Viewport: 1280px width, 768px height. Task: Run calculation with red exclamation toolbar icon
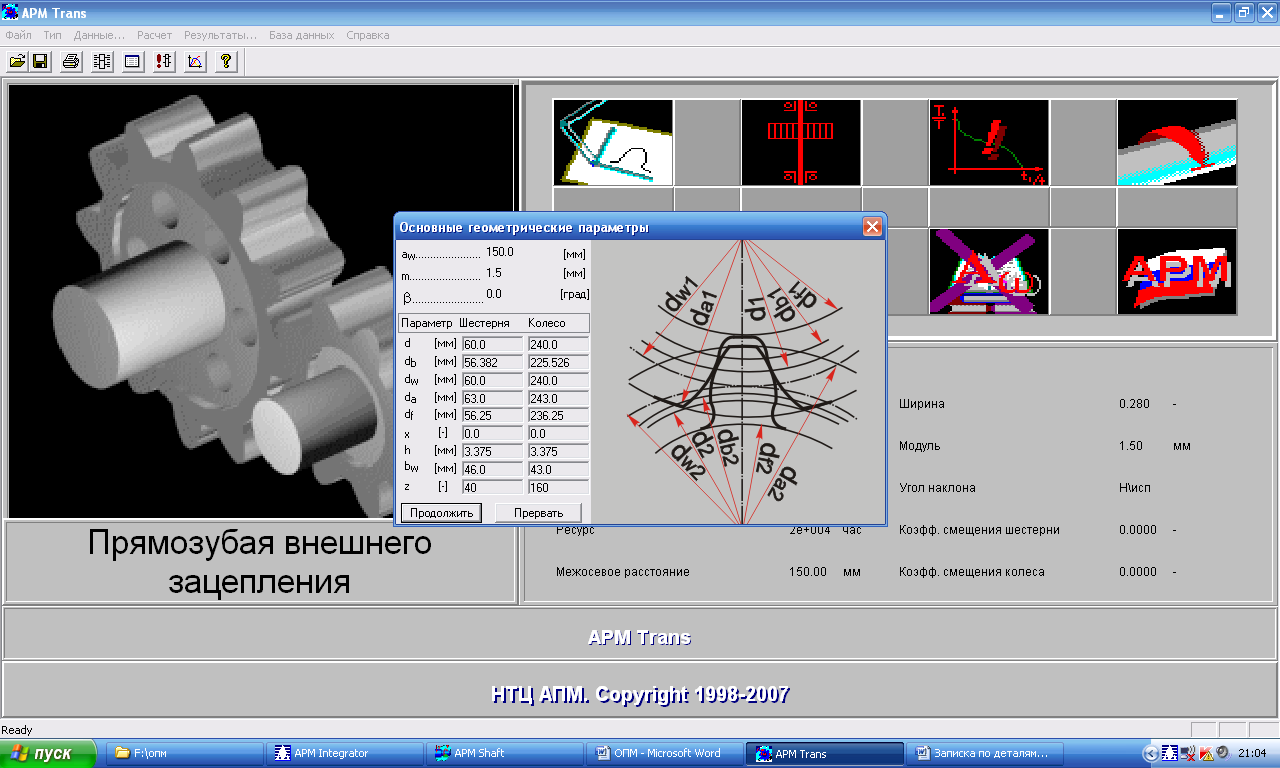[164, 62]
